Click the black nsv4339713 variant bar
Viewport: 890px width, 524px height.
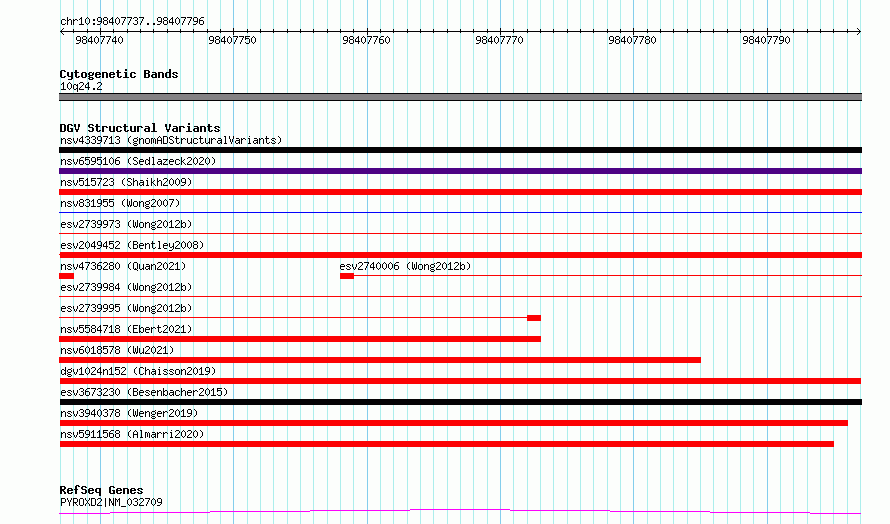click(460, 150)
